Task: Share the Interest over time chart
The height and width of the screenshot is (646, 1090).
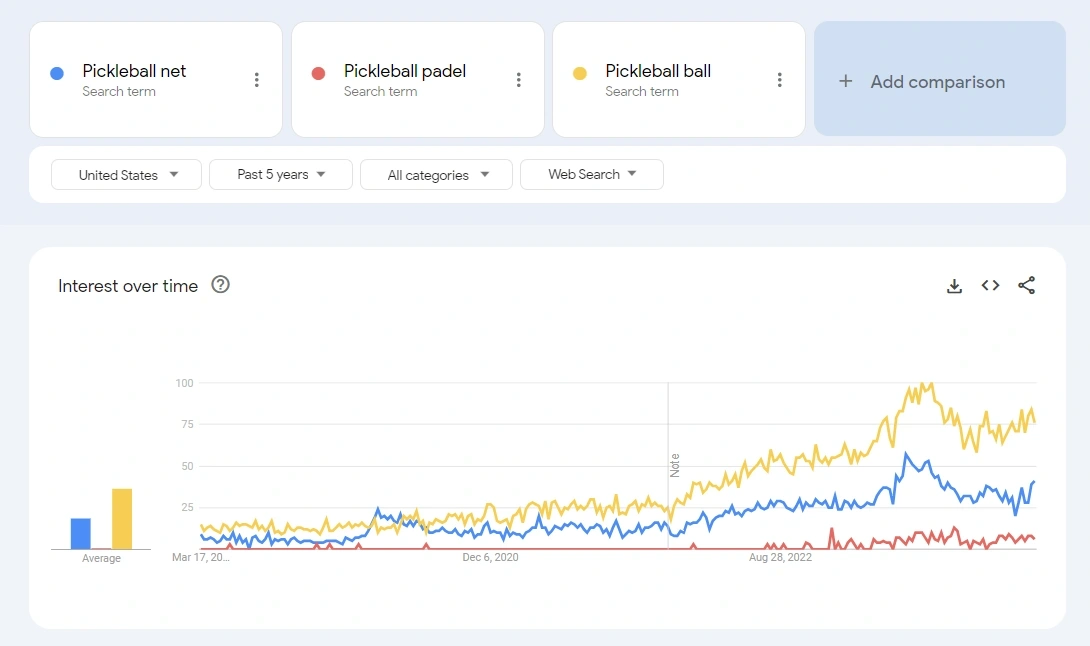Action: 1027,285
